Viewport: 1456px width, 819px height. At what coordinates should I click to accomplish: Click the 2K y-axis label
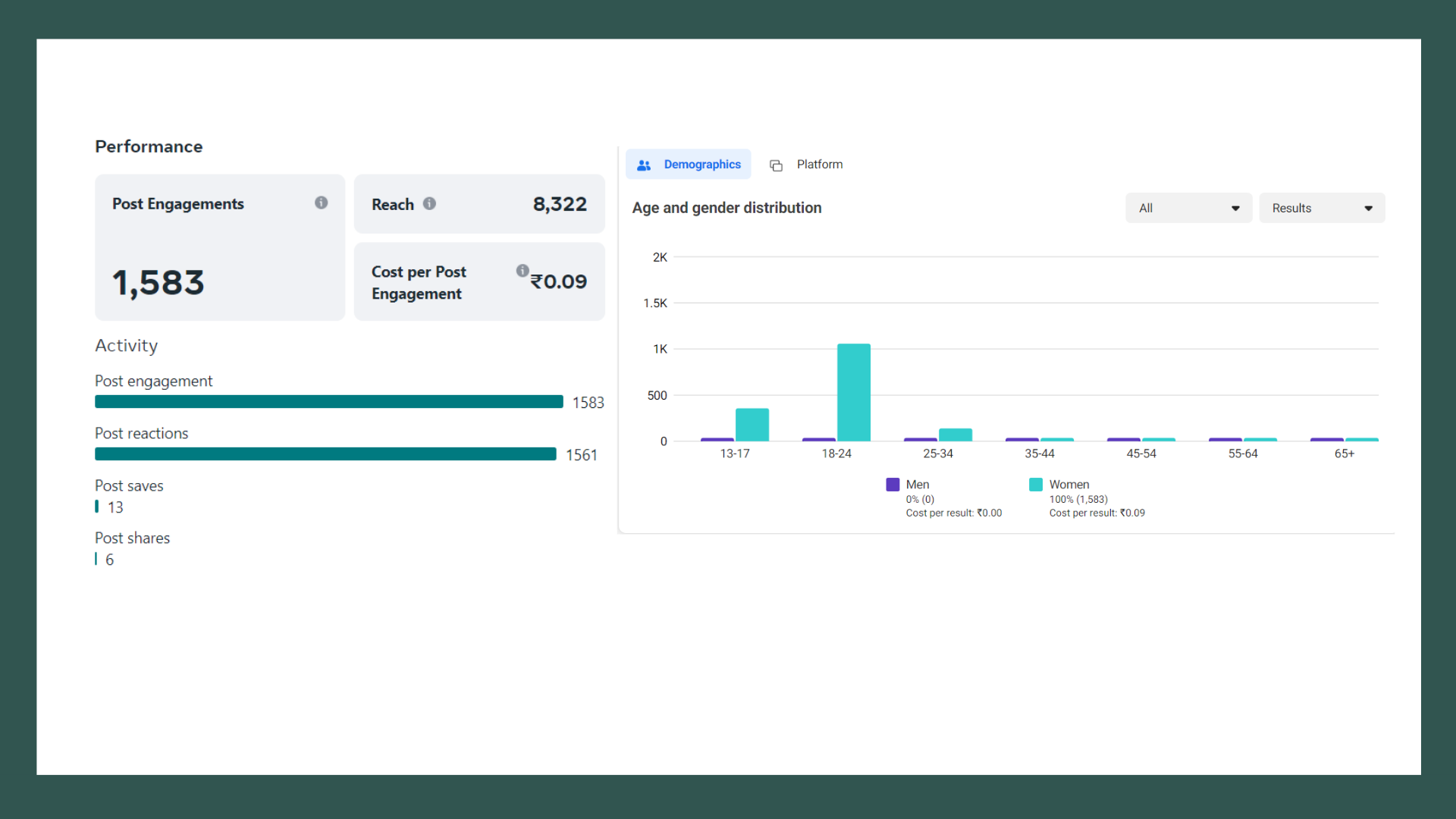coord(660,257)
